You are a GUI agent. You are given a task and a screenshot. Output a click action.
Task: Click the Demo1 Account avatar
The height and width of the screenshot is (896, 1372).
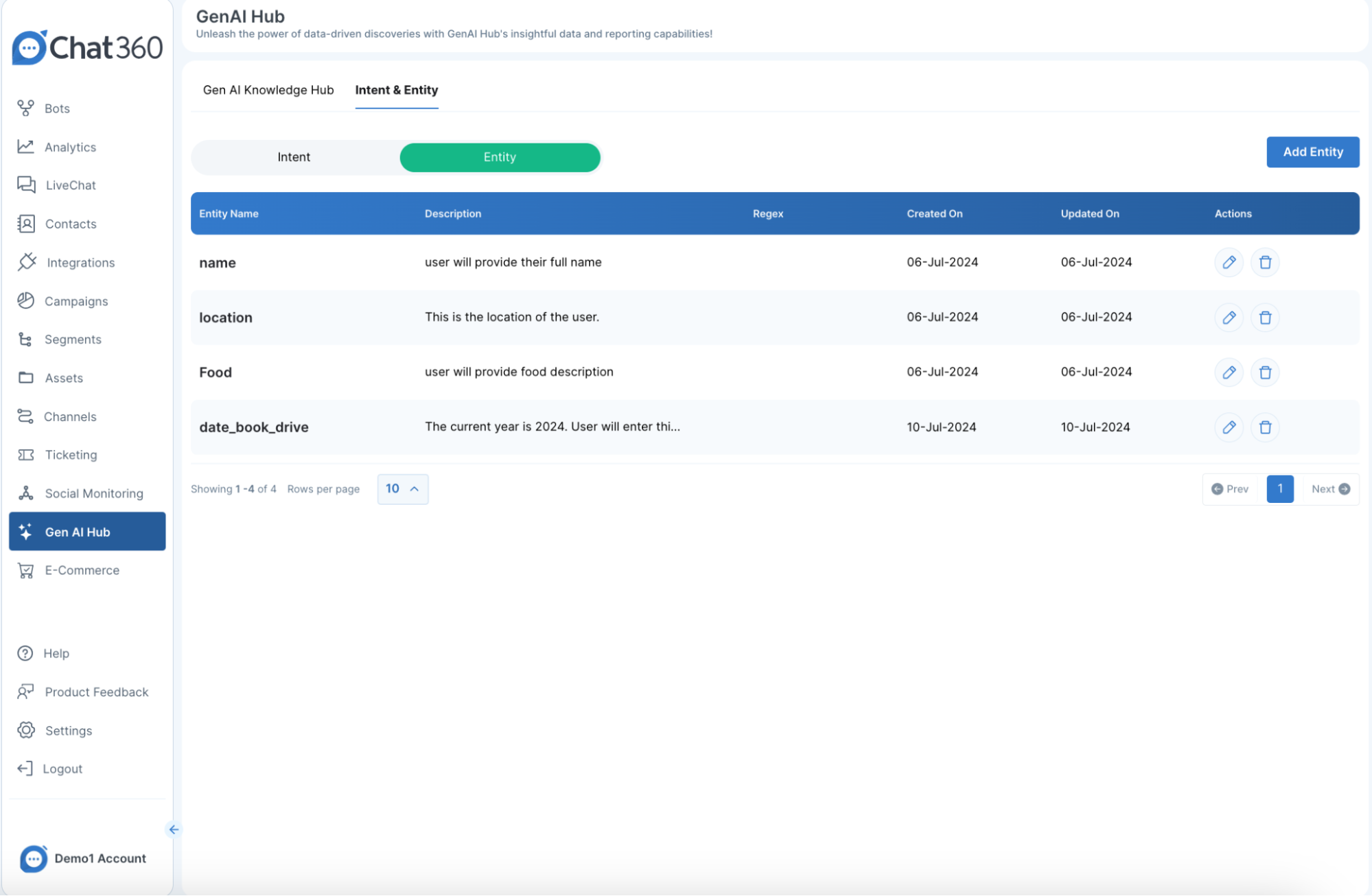[x=33, y=858]
